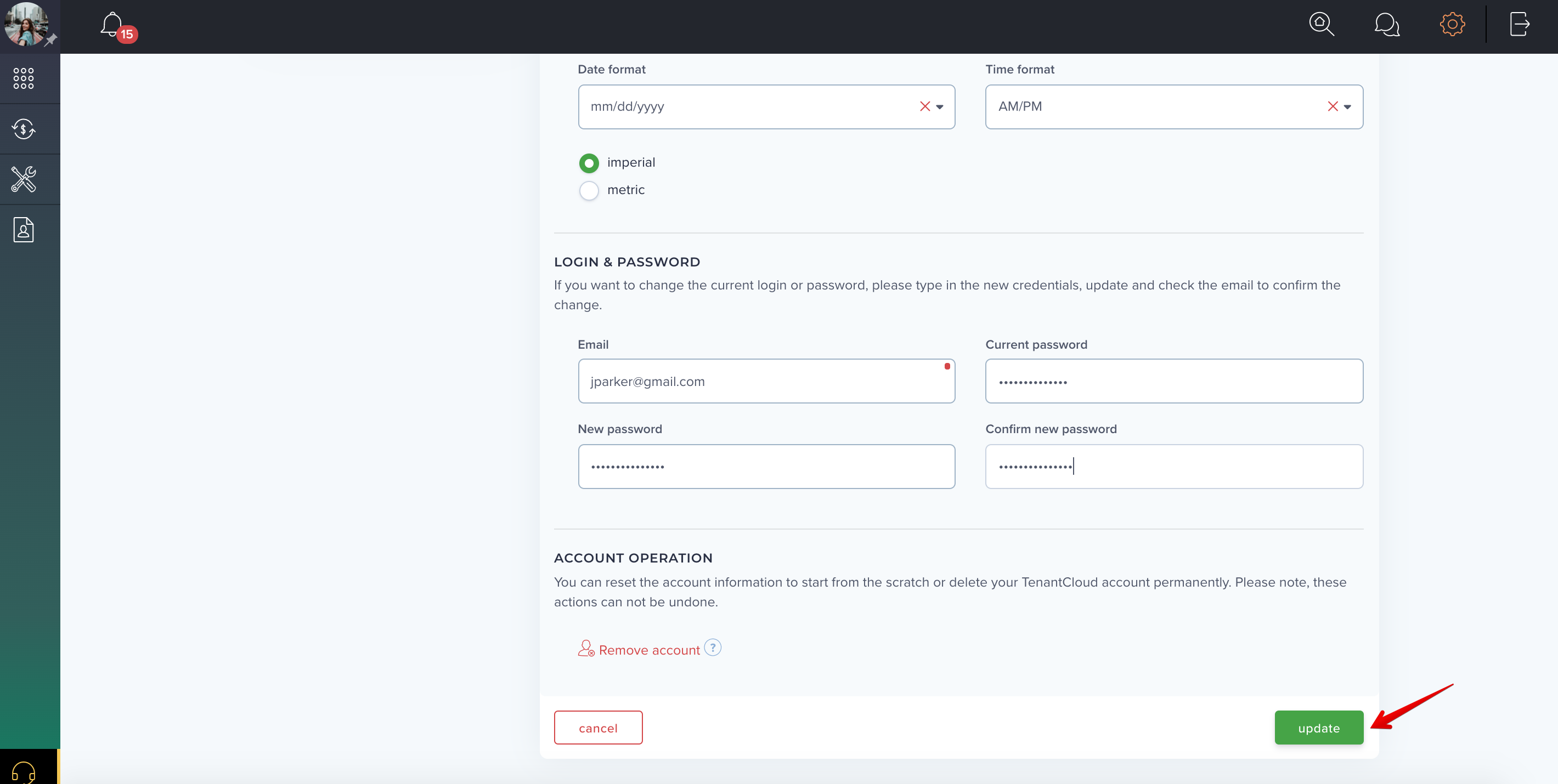Open the contacts document icon in sidebar

coord(24,230)
